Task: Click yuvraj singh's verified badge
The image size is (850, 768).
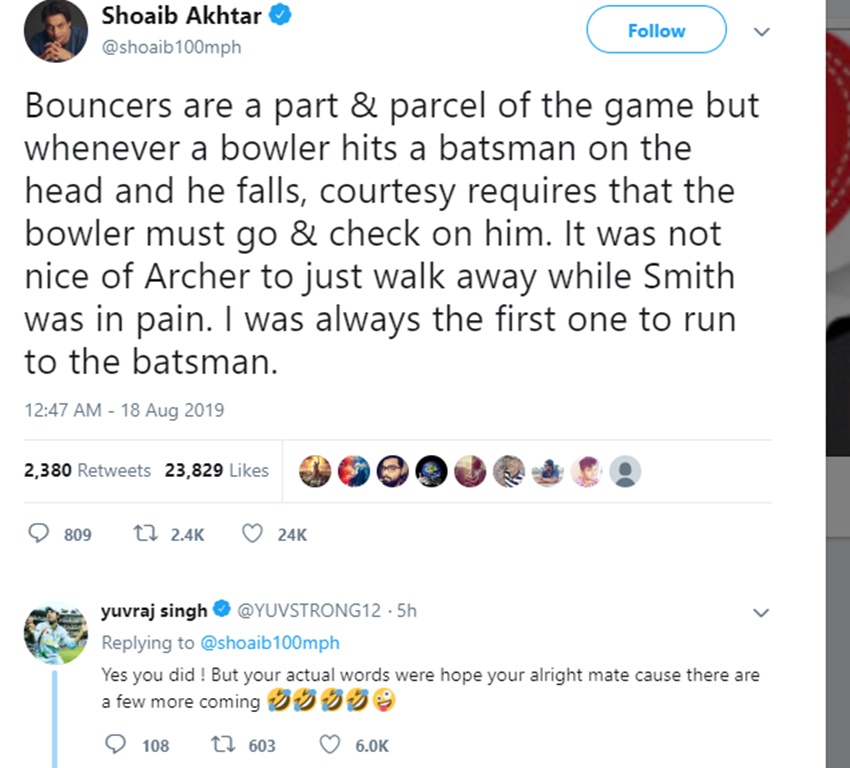Action: coord(222,611)
